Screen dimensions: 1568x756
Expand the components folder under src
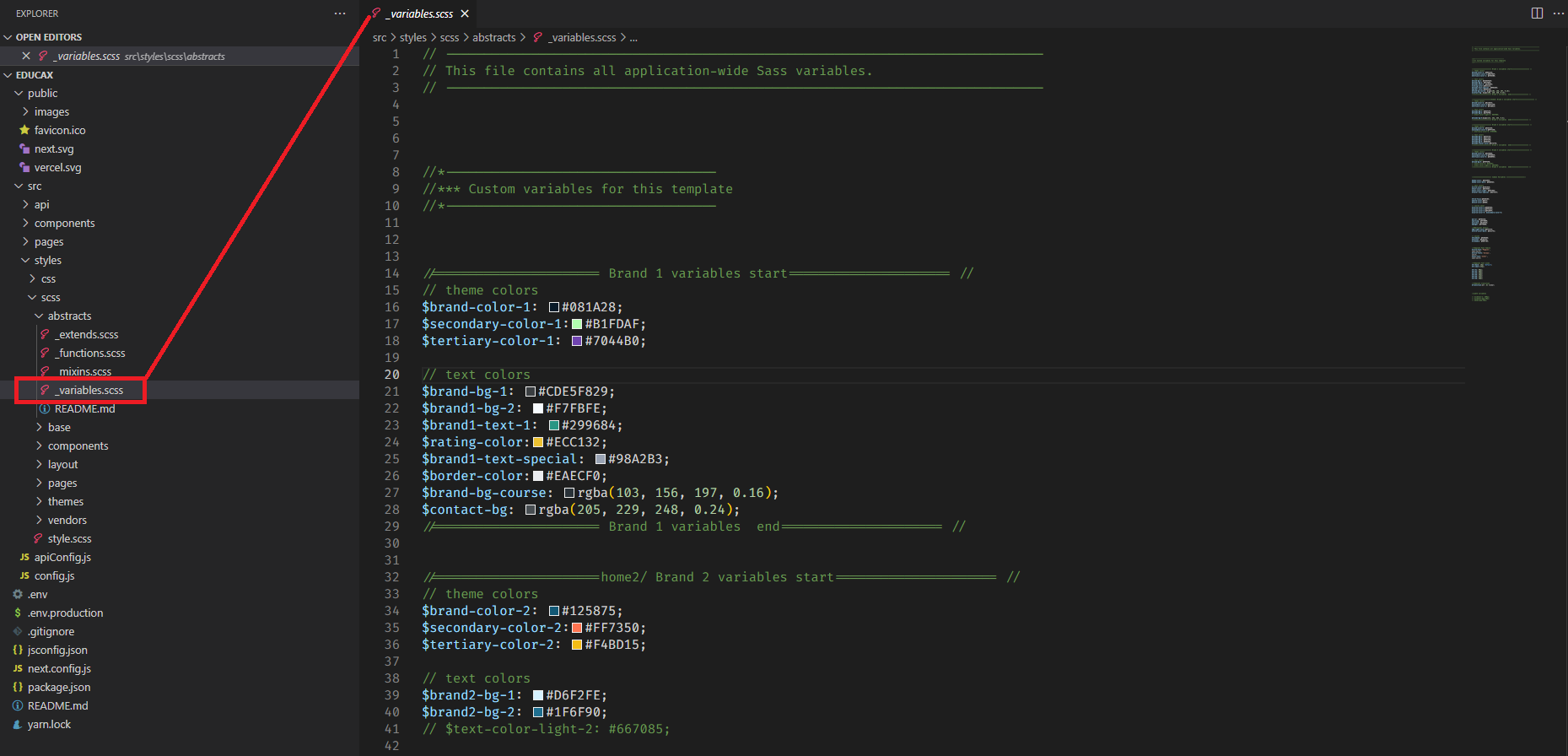click(64, 223)
